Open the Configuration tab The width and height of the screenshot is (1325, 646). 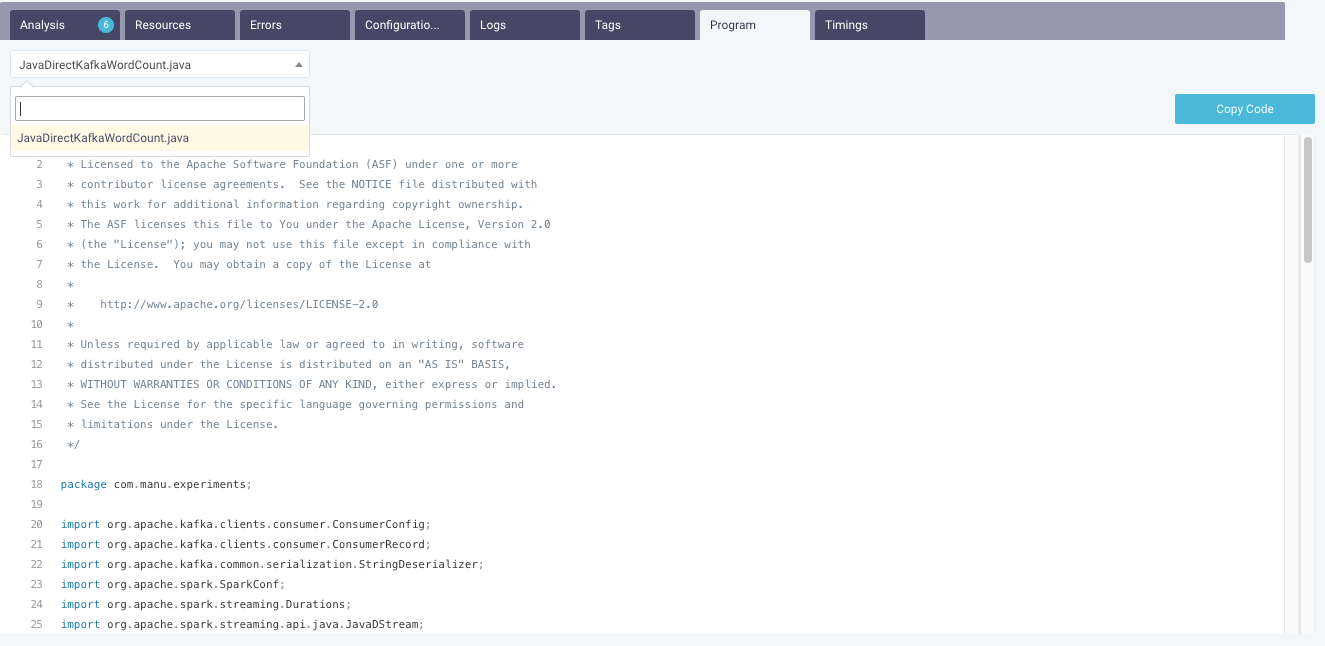[x=402, y=24]
